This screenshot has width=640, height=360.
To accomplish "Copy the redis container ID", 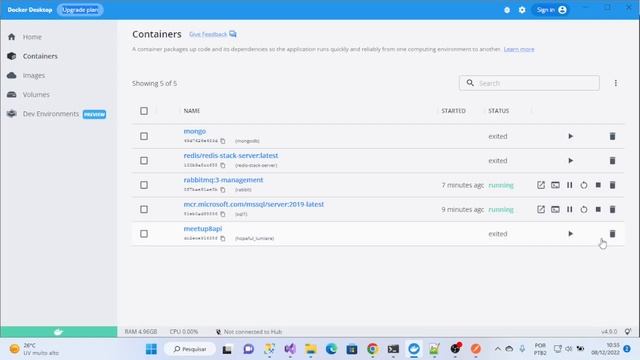I will point(222,165).
